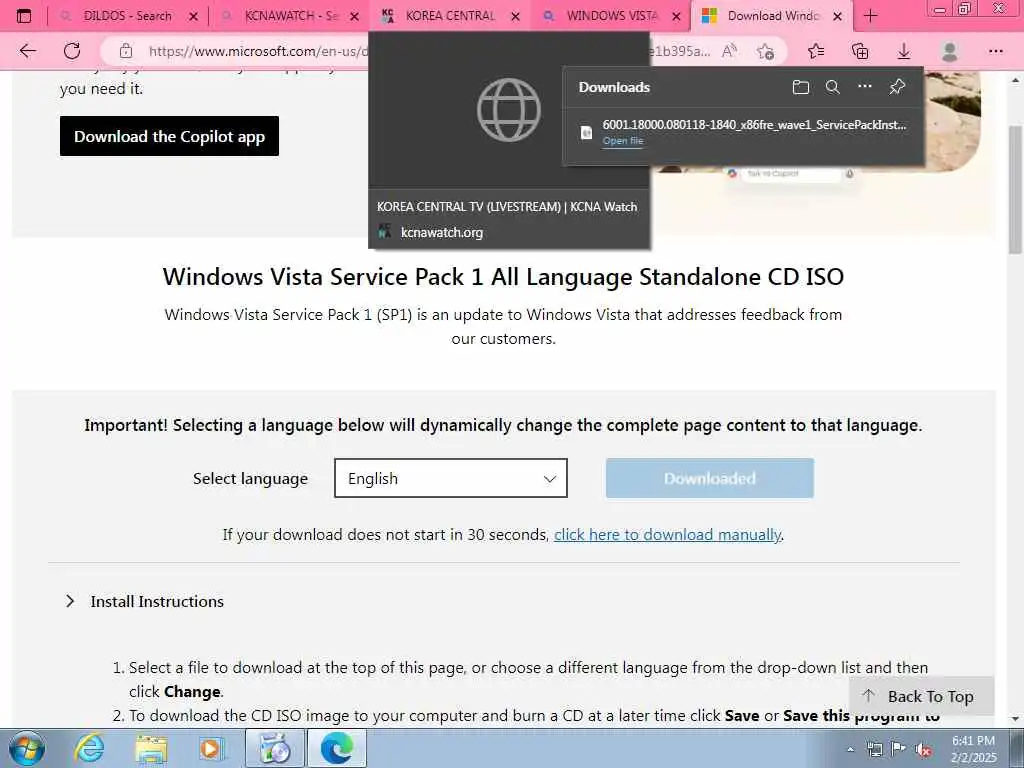Open the Windows Start orb
The image size is (1024, 768).
(27, 748)
